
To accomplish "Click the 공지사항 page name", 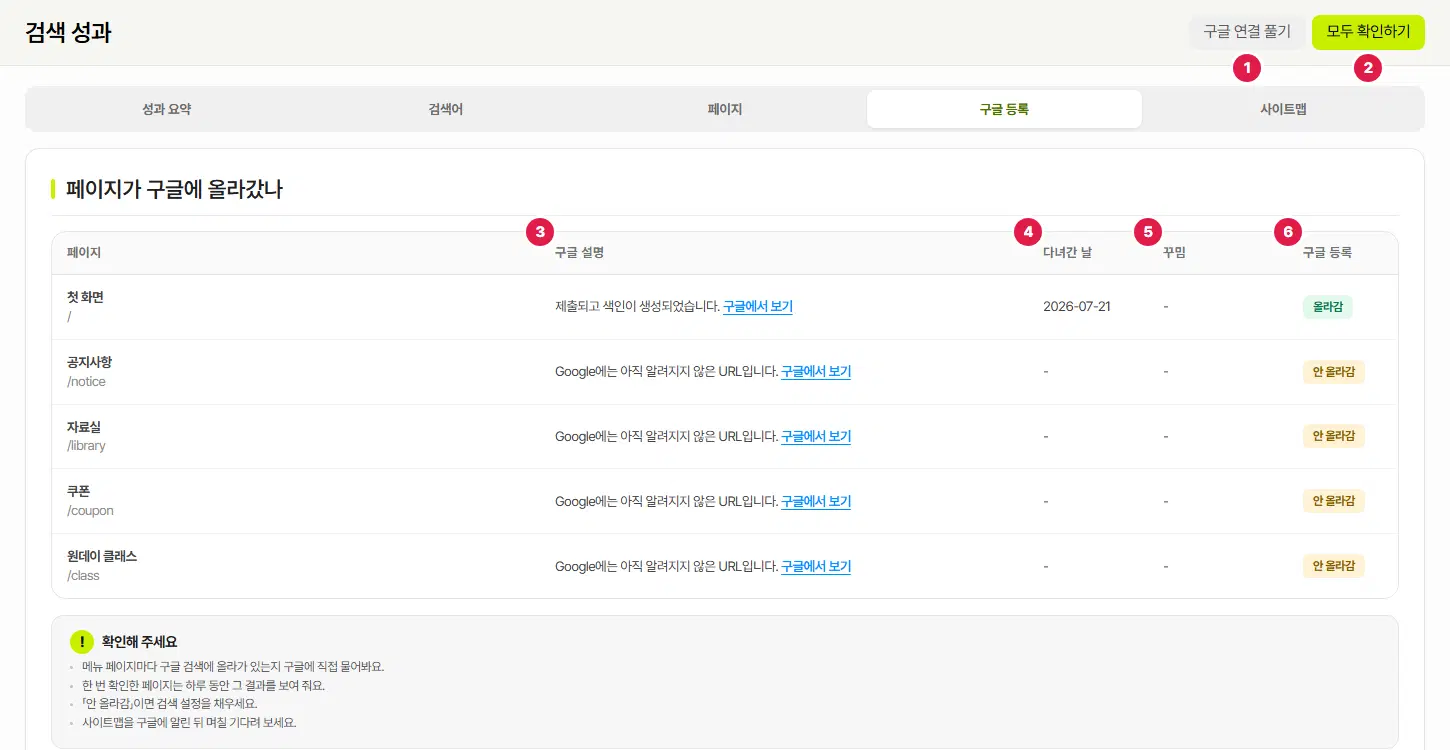I will pyautogui.click(x=89, y=362).
